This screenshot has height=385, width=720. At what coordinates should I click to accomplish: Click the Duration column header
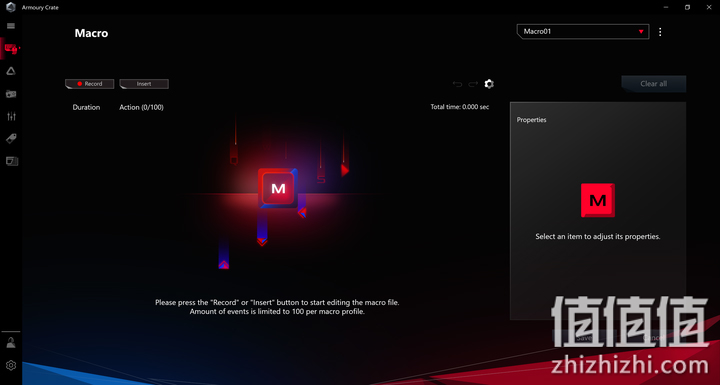[x=86, y=107]
